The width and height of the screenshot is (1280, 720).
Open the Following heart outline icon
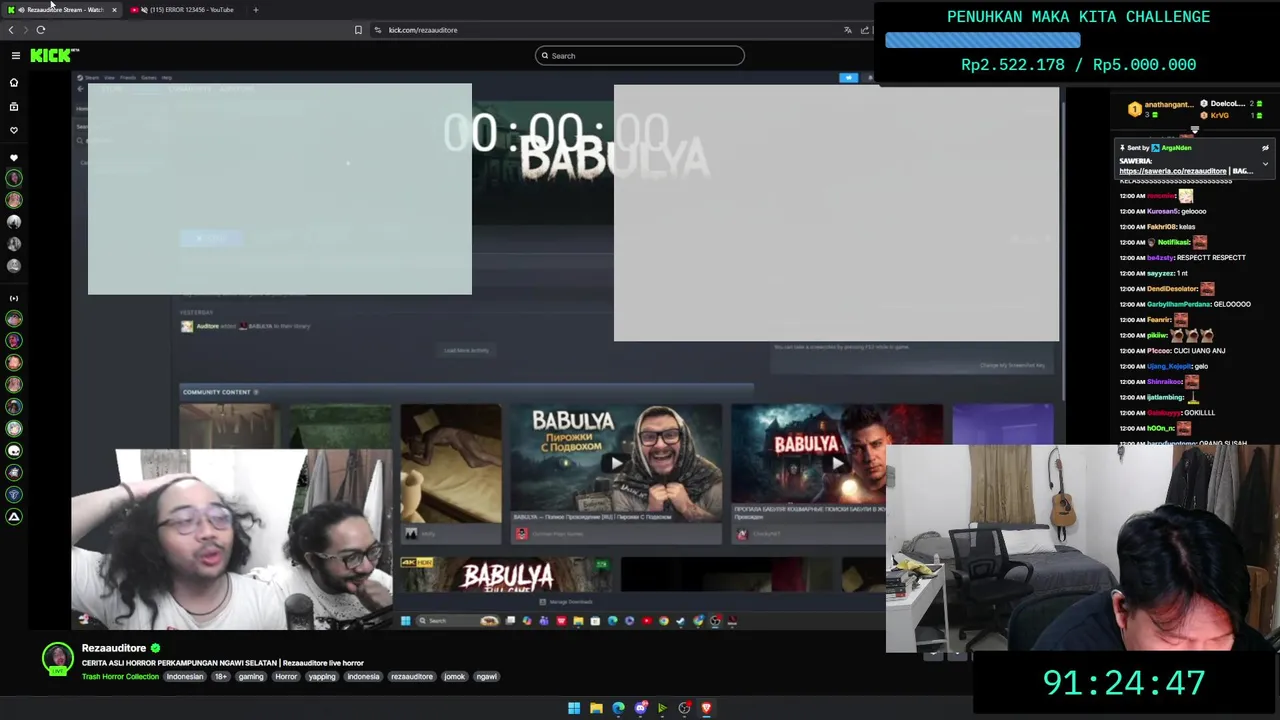coord(14,130)
